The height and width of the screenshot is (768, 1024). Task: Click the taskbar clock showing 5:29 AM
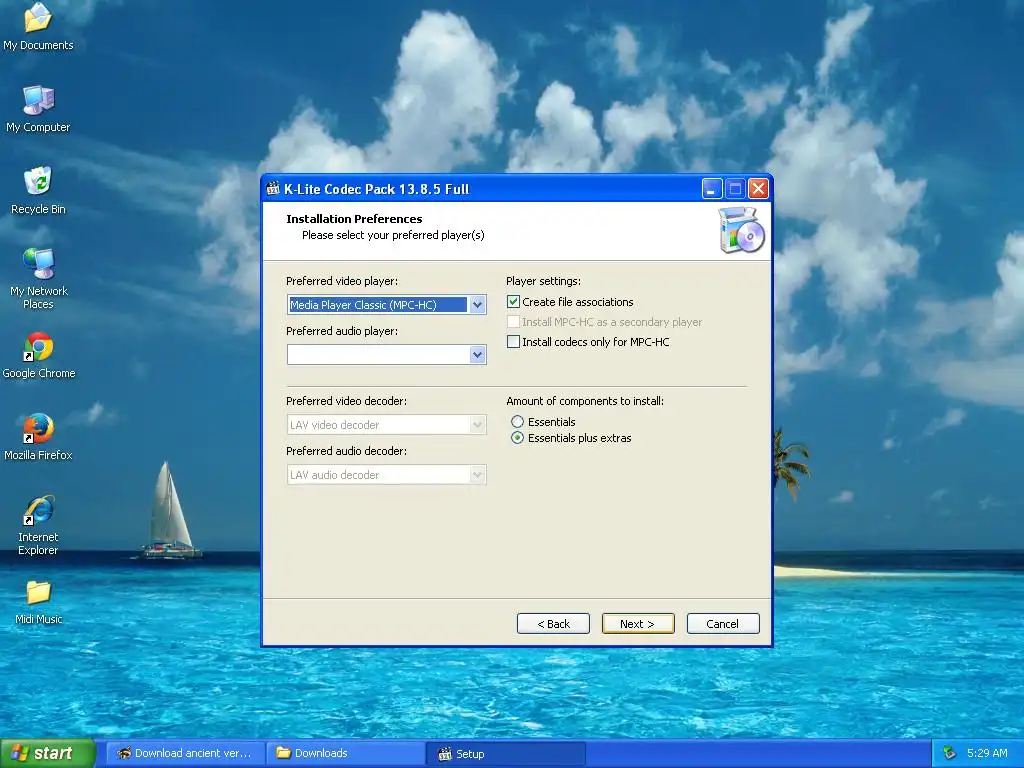987,753
